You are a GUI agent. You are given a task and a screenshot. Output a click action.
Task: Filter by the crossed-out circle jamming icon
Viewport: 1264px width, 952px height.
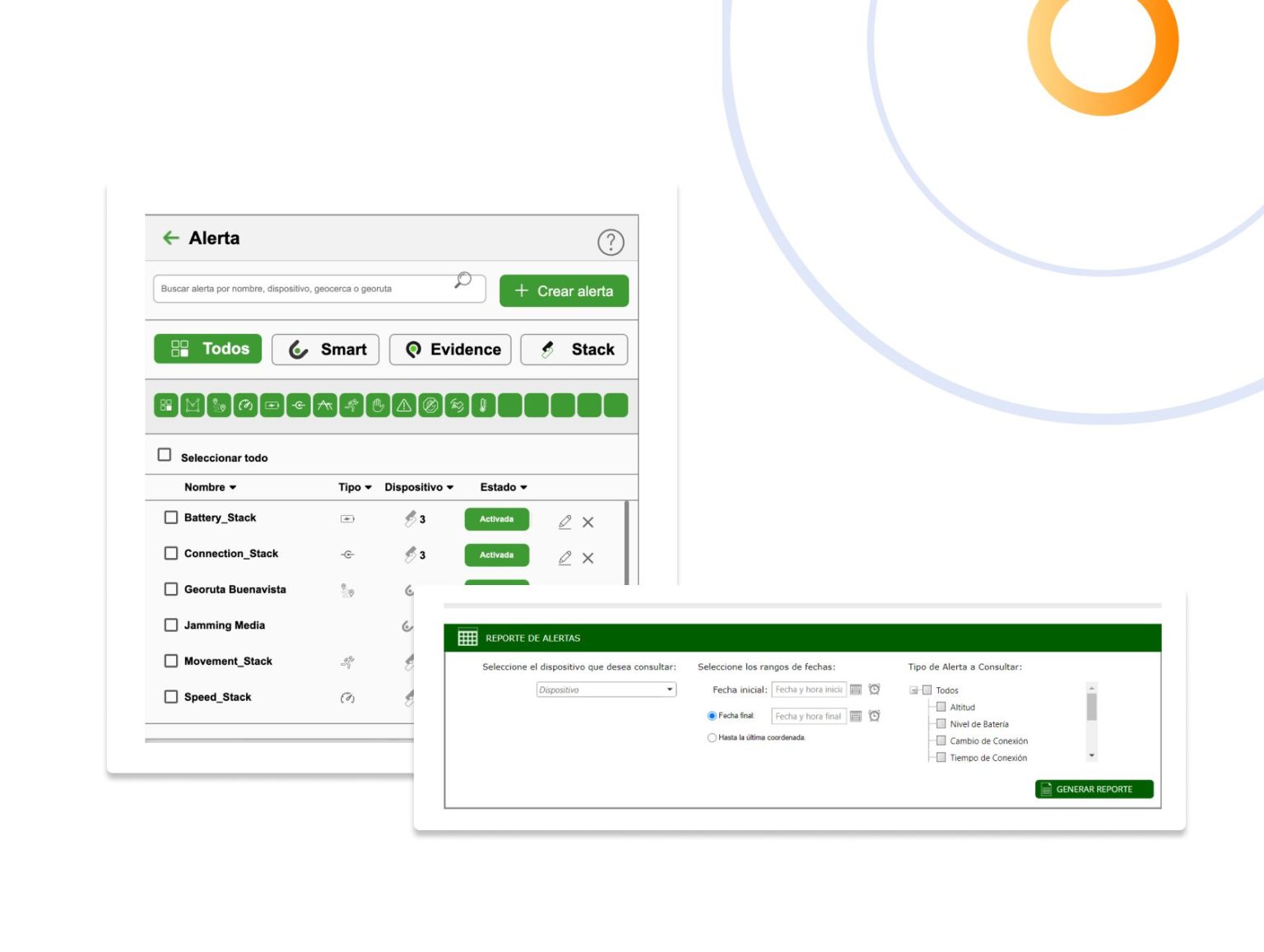[430, 405]
